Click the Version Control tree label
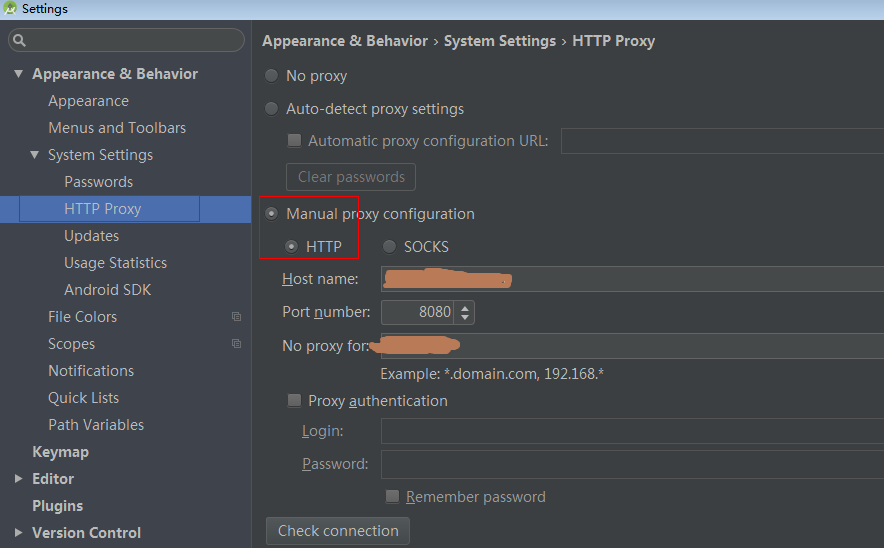 click(x=86, y=533)
